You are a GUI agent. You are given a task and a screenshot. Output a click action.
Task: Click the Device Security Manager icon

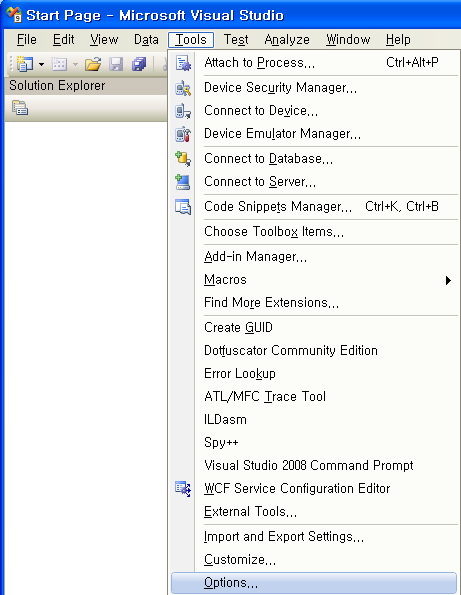pyautogui.click(x=183, y=88)
